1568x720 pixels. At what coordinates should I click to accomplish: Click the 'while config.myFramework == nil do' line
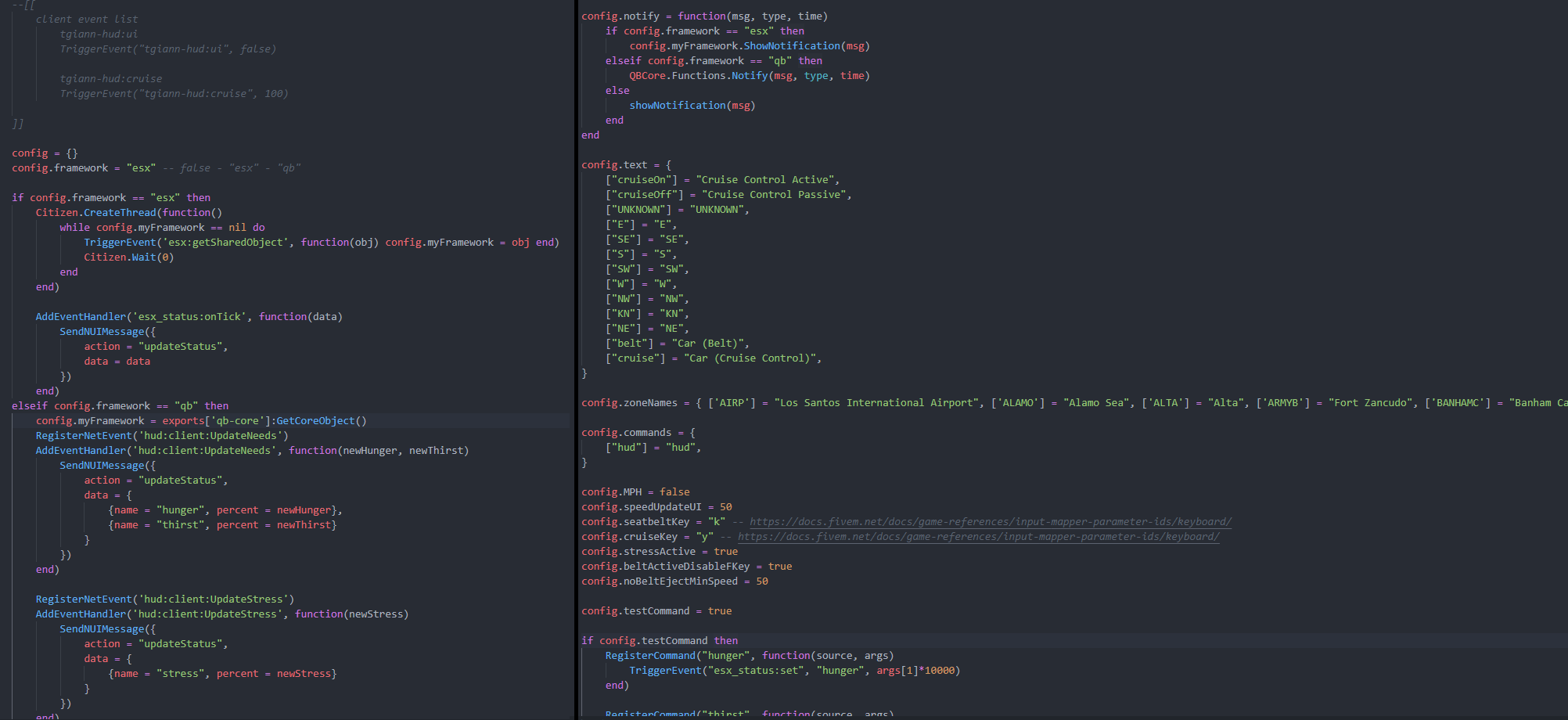[163, 227]
